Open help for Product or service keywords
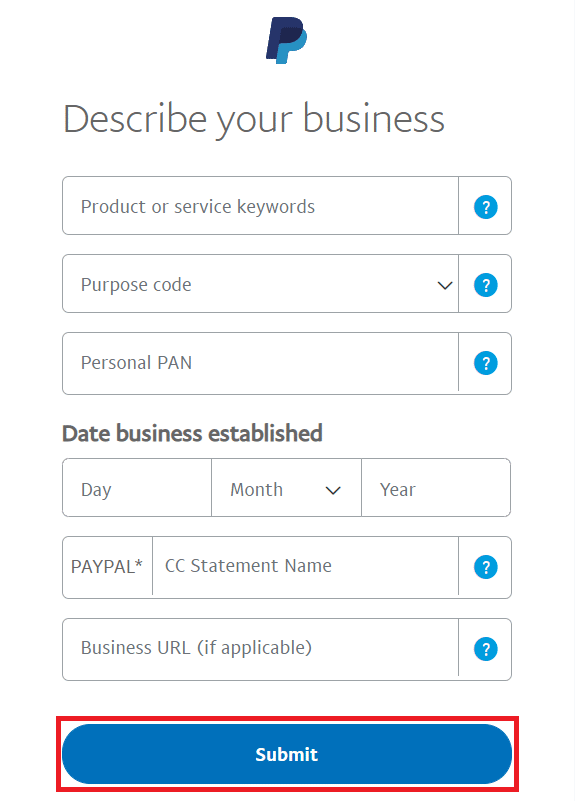The height and width of the screenshot is (801, 575). [486, 207]
